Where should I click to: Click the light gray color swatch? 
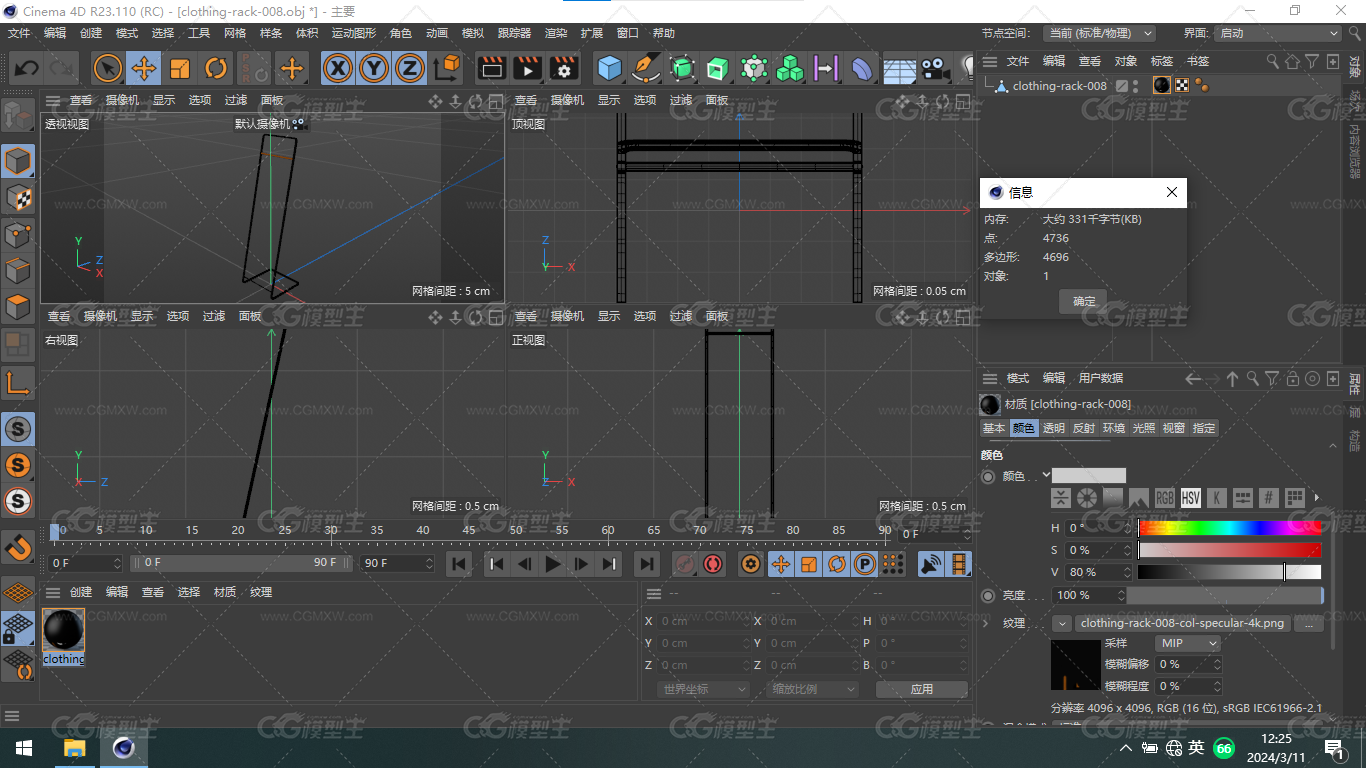1089,476
